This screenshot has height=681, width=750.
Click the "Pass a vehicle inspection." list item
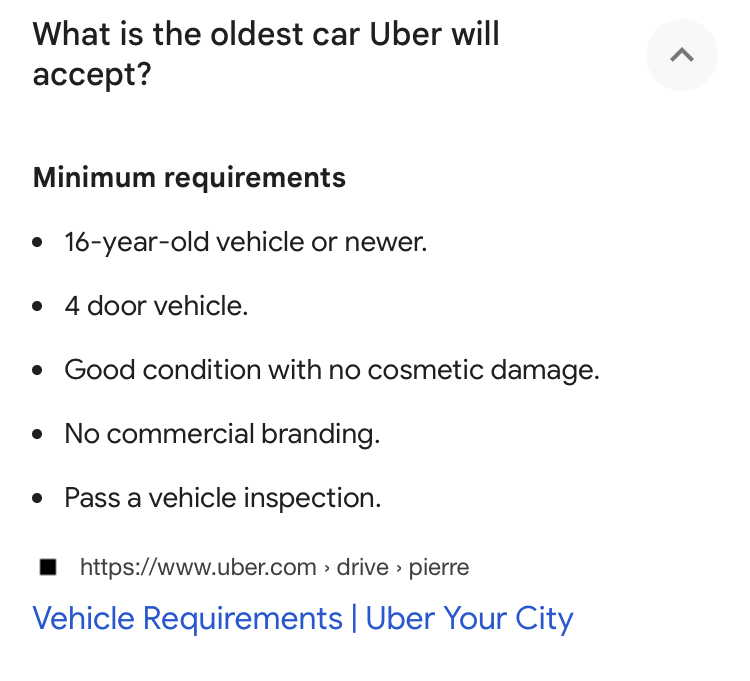pyautogui.click(x=222, y=498)
